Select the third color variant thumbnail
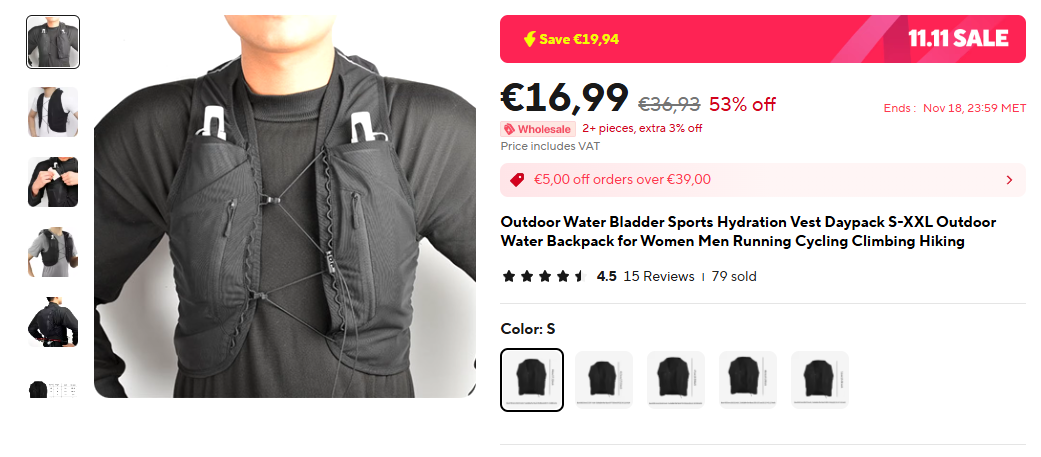Screen dimensions: 1041x457 [x=676, y=379]
